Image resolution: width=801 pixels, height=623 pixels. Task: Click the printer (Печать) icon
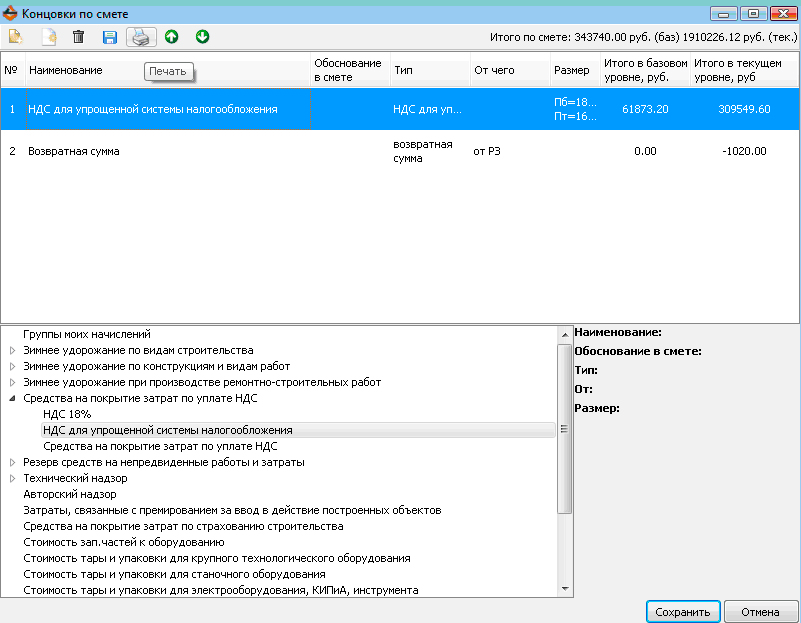click(x=141, y=37)
